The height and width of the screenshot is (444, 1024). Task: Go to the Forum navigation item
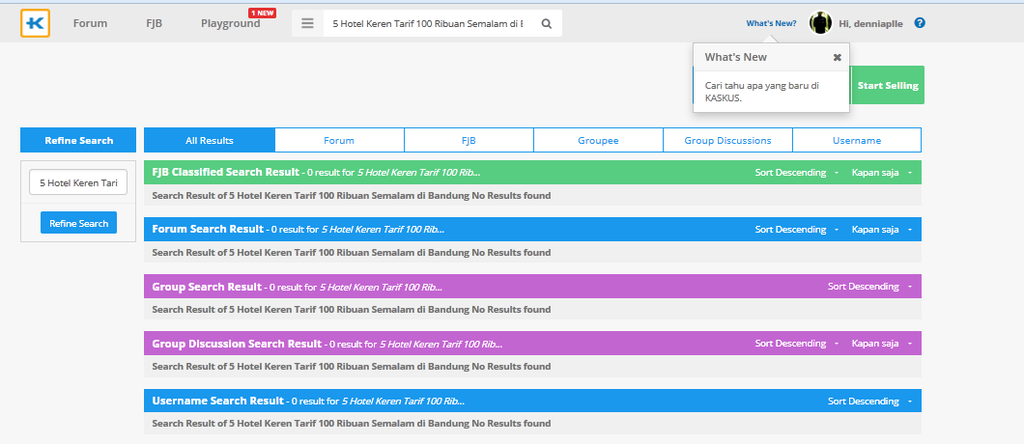tap(90, 24)
